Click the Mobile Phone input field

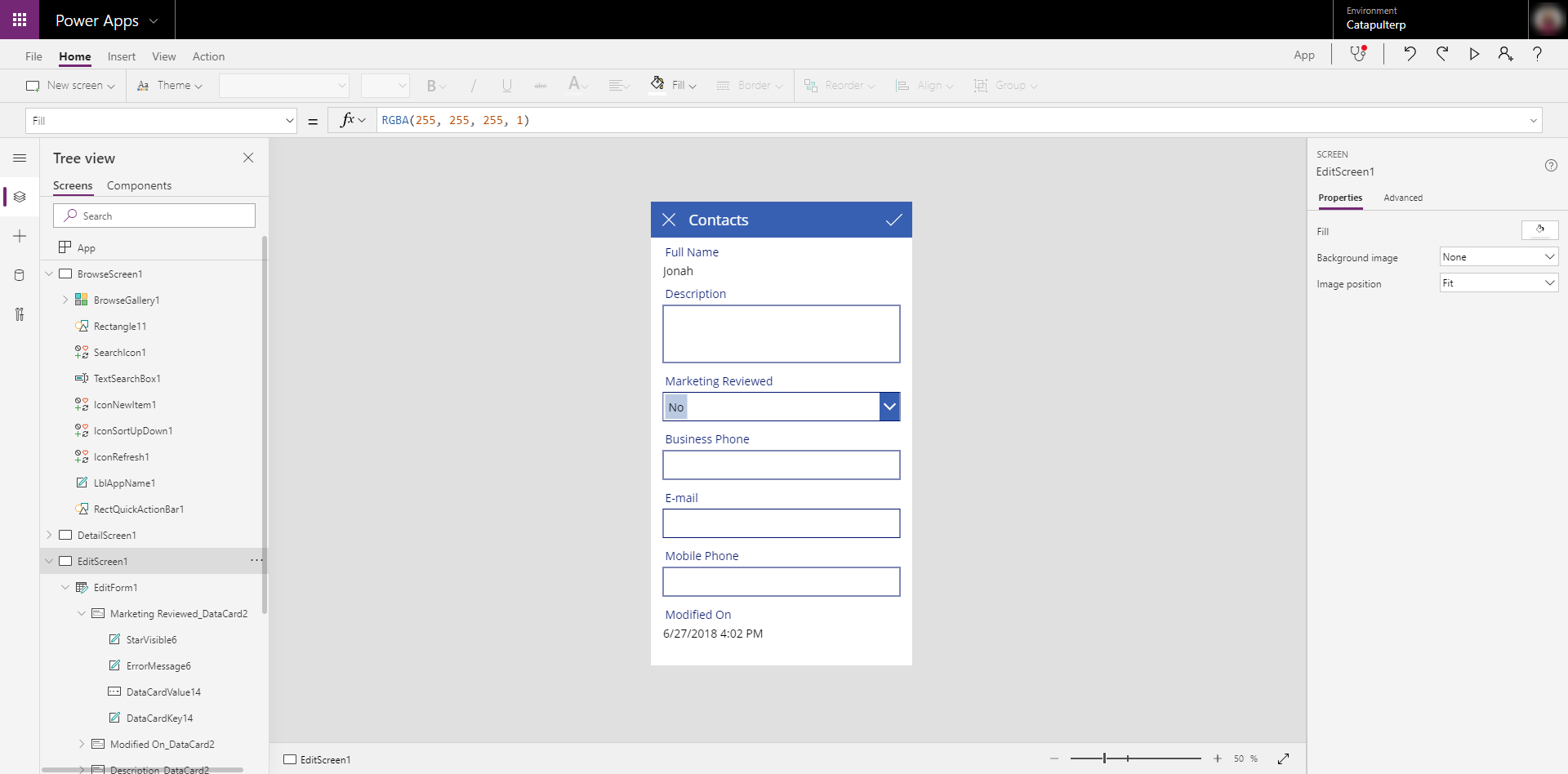click(782, 582)
